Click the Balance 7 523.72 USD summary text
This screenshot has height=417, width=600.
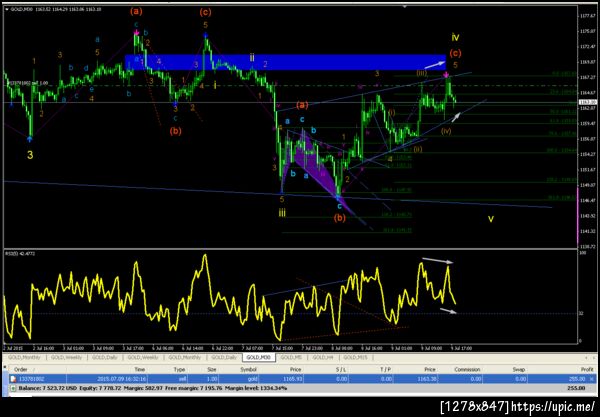click(48, 388)
